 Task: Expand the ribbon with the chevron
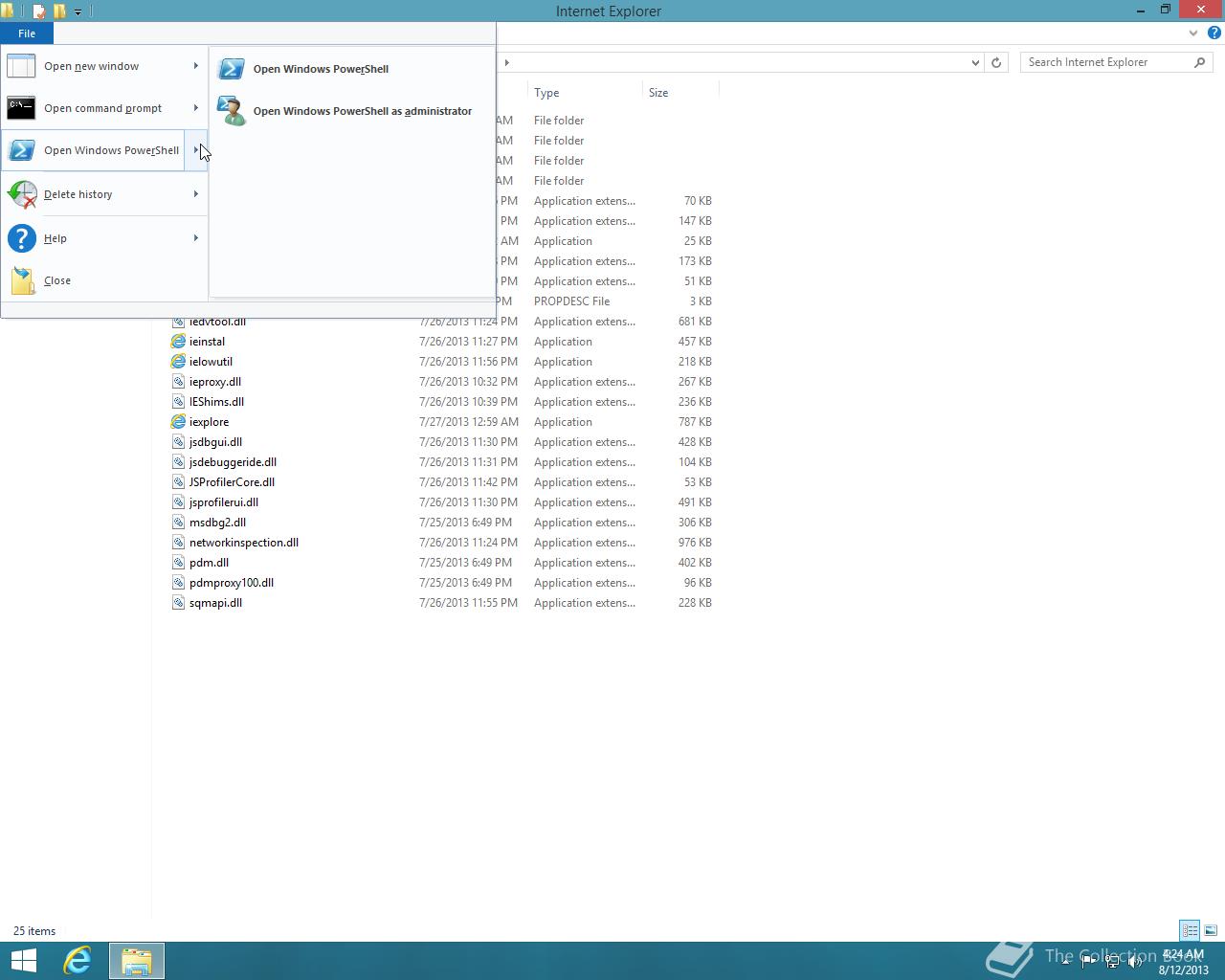click(x=1193, y=33)
